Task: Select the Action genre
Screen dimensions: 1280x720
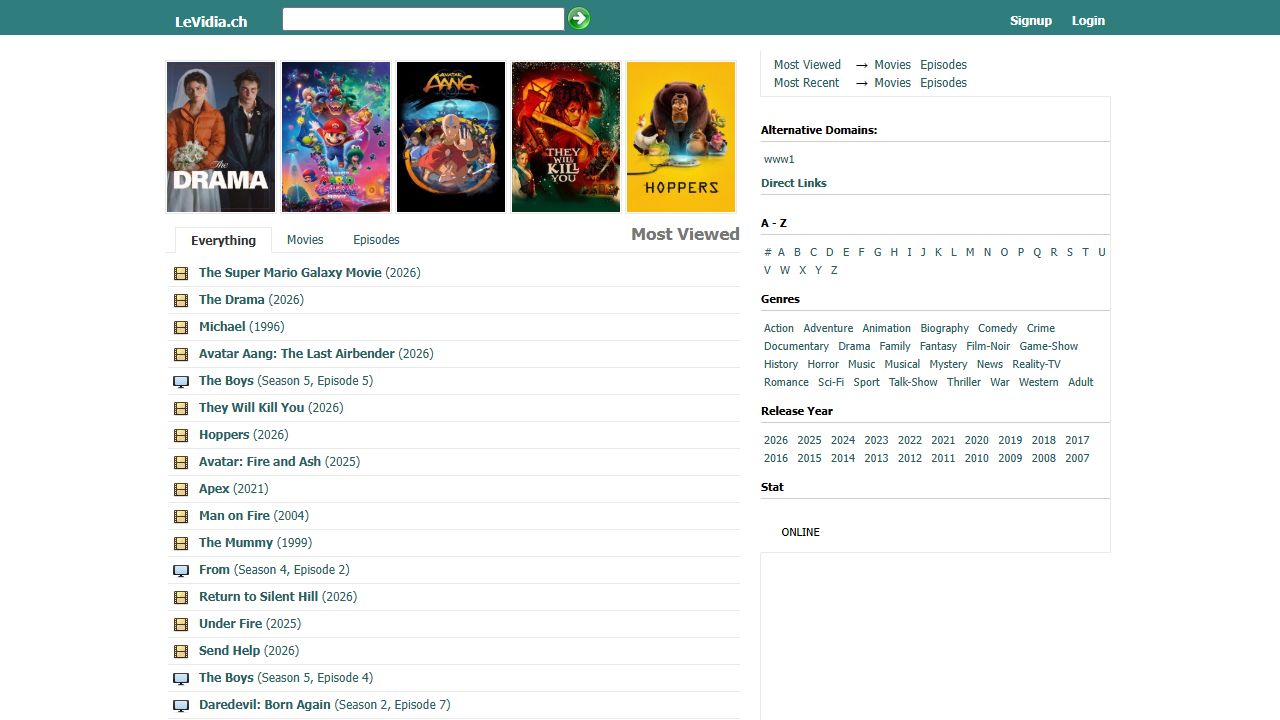Action: coord(779,328)
